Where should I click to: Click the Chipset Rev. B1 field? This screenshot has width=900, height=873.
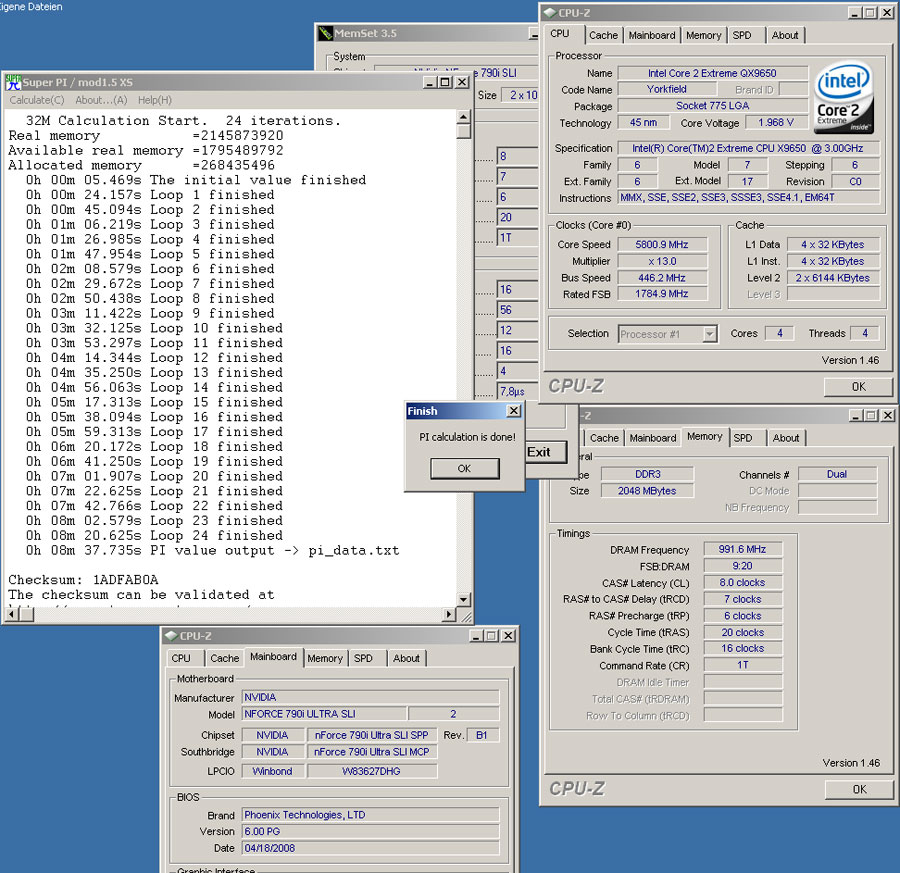[482, 735]
